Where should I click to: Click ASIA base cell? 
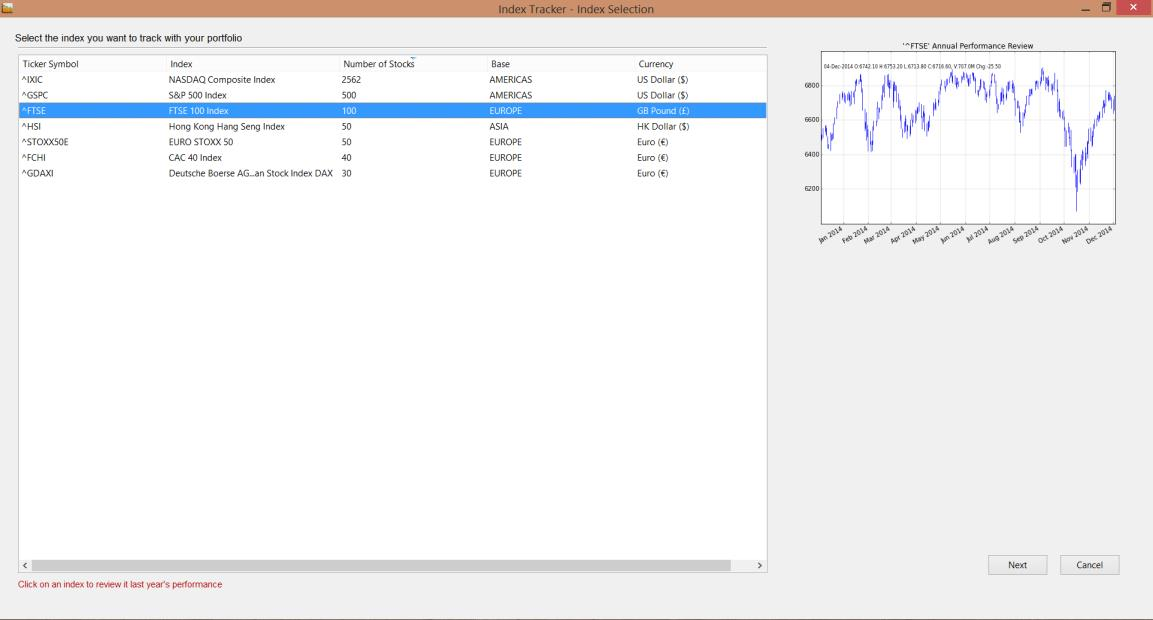(499, 127)
